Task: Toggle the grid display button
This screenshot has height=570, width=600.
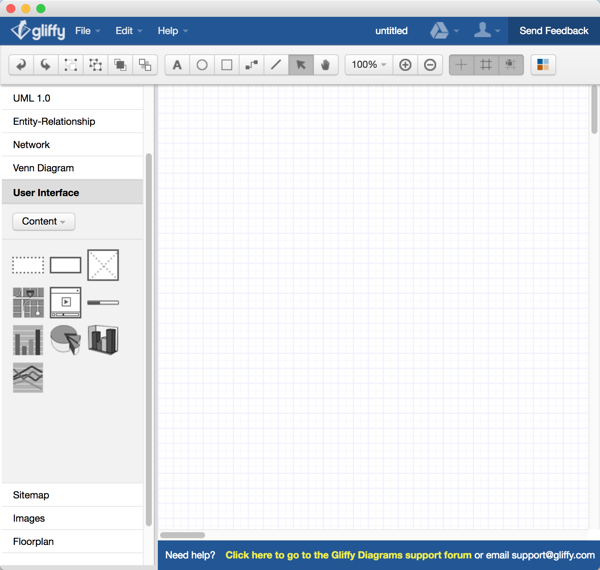Action: tap(486, 65)
